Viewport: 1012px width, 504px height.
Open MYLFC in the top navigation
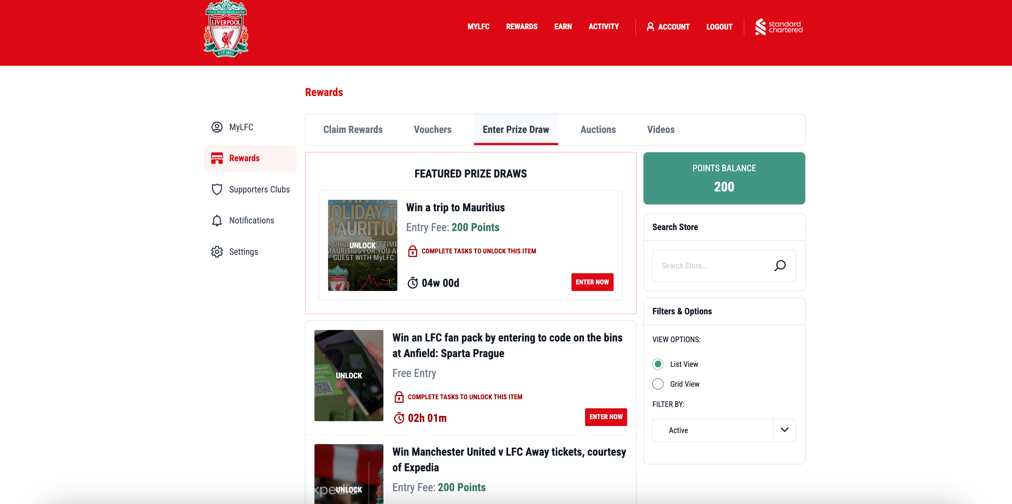point(479,26)
